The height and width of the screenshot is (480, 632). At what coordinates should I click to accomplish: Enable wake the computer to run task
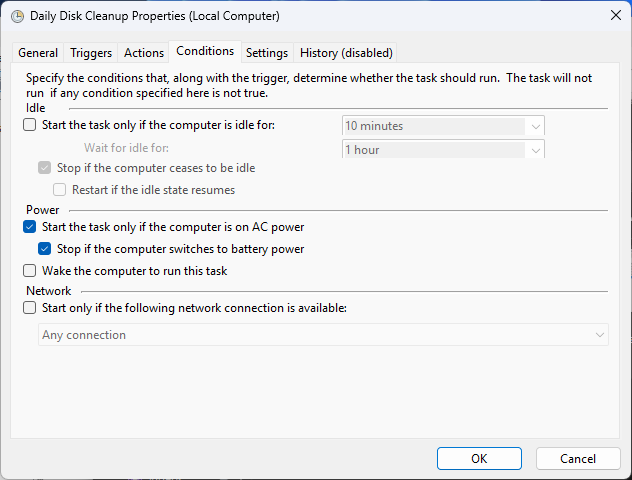point(29,271)
